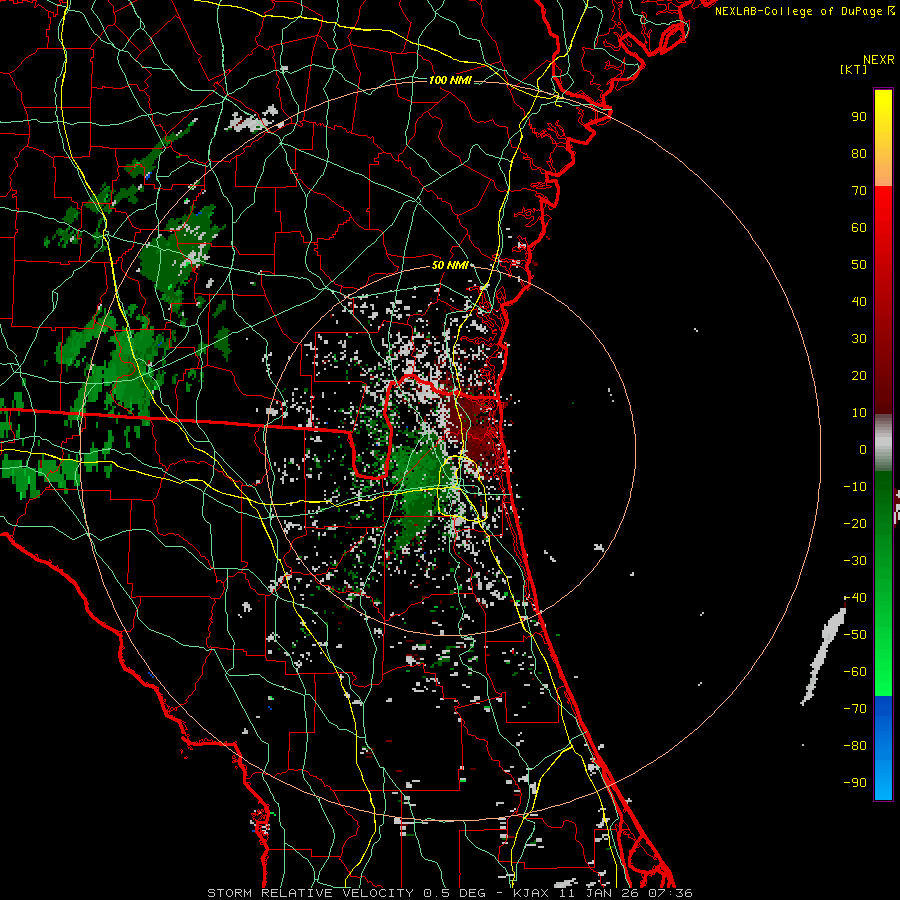Click the -80 value on the velocity scale
The width and height of the screenshot is (900, 900).
(x=855, y=746)
